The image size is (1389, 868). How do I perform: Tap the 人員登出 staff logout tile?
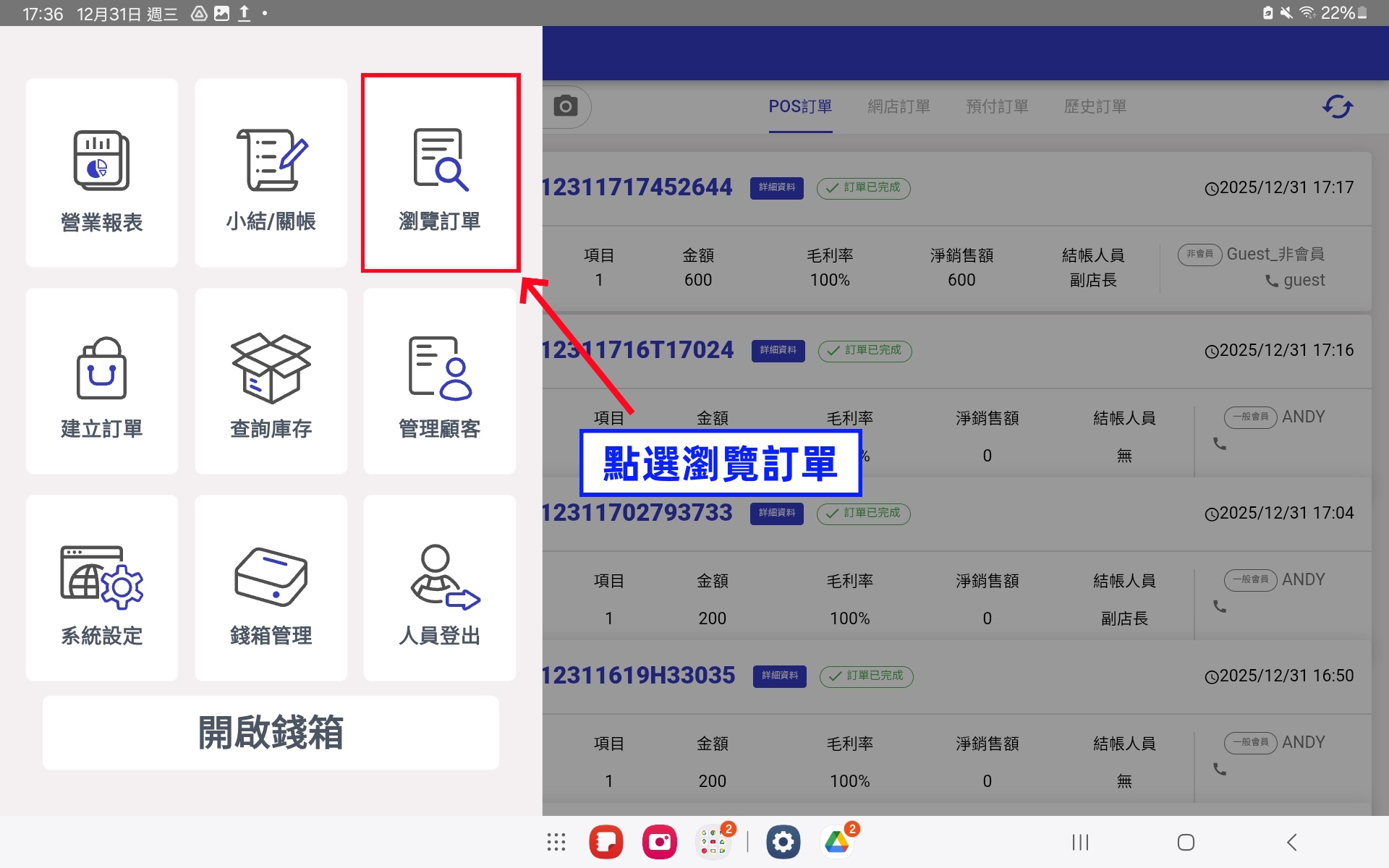click(x=440, y=588)
